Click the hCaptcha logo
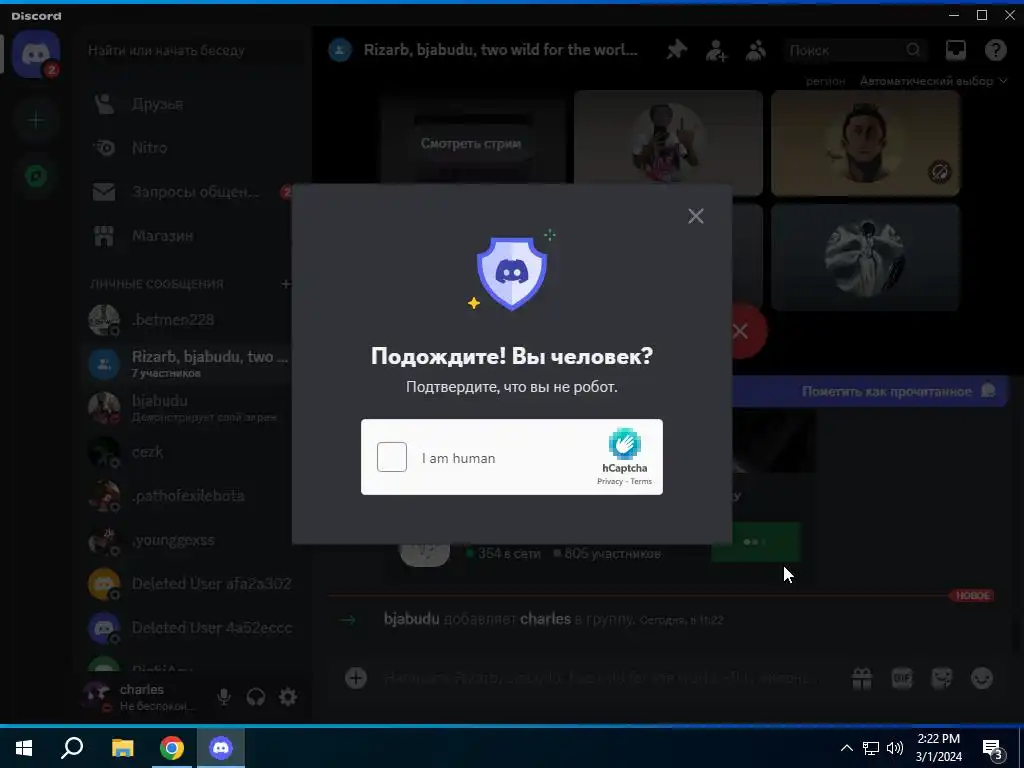The image size is (1024, 768). [625, 444]
